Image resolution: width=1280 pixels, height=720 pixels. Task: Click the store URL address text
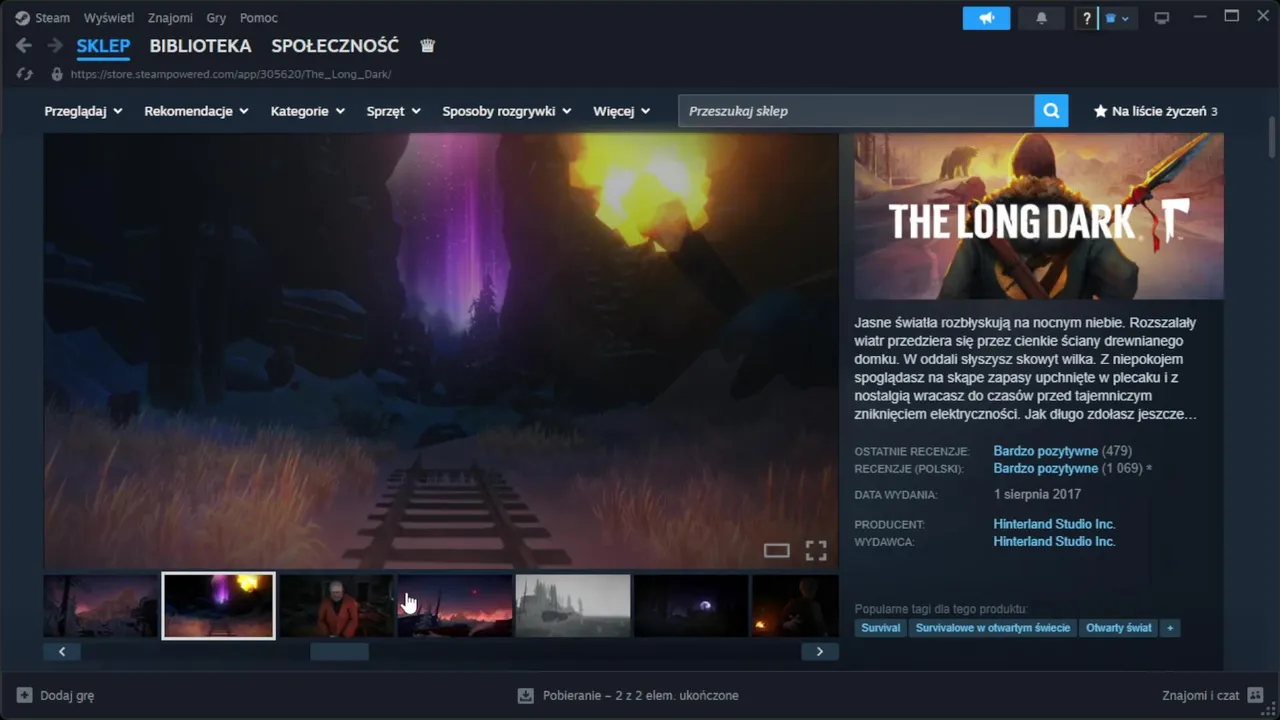click(x=231, y=74)
